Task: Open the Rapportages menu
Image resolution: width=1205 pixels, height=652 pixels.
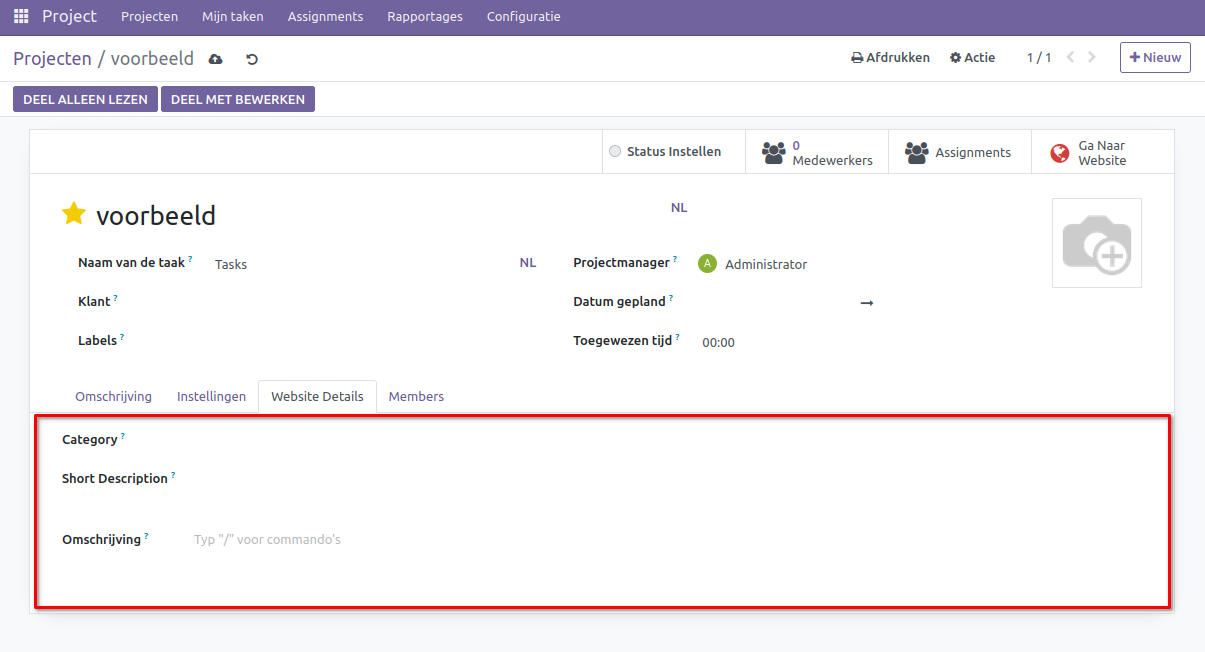Action: 425,17
